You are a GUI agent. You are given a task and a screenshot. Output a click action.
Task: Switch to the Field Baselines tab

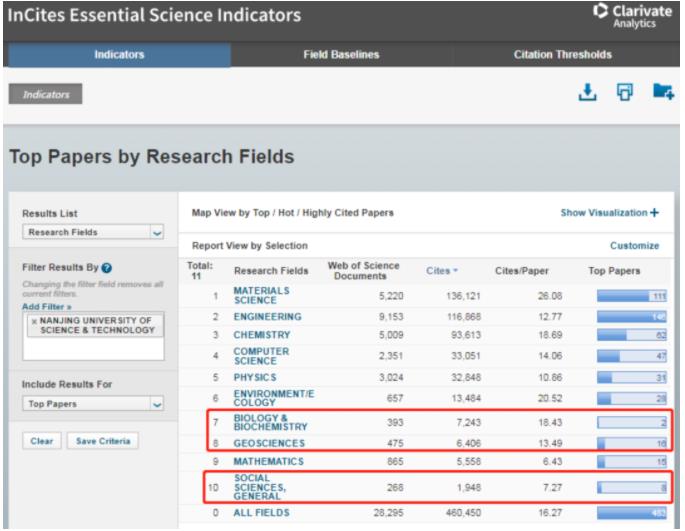pos(342,54)
